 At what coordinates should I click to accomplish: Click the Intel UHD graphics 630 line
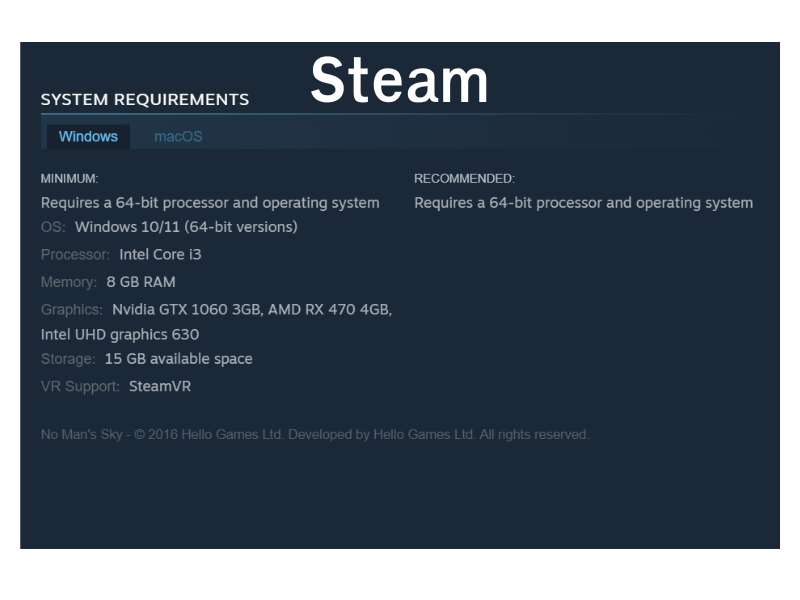point(120,335)
